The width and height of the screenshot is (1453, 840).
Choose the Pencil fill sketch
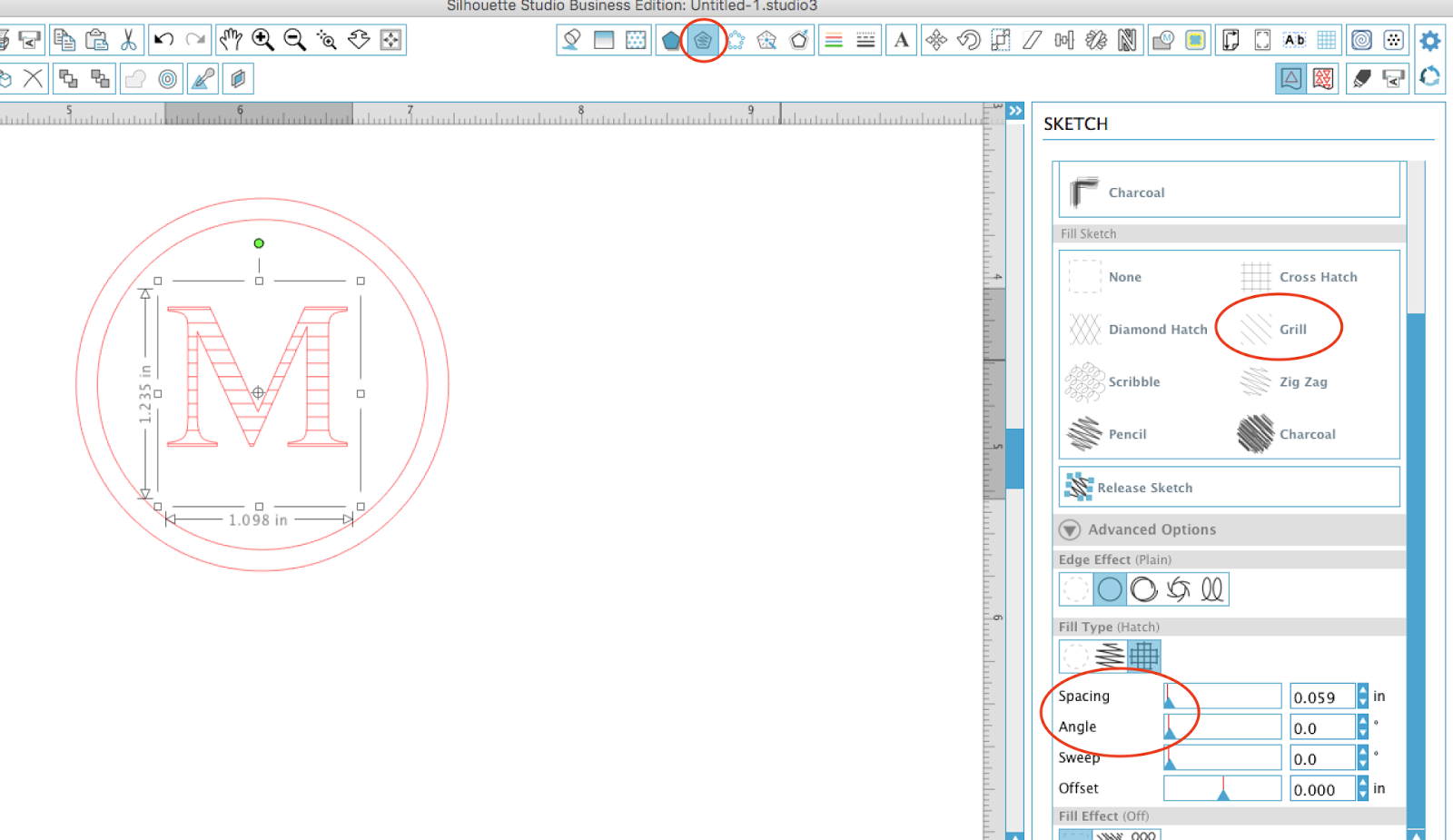pyautogui.click(x=1107, y=434)
